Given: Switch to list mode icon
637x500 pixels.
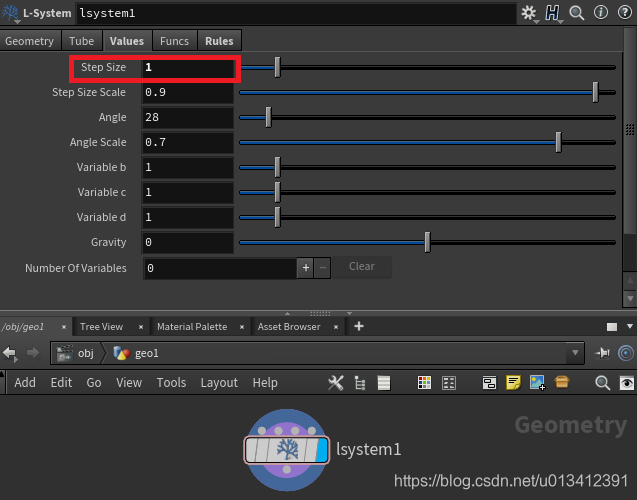Looking at the screenshot, I should pos(384,383).
